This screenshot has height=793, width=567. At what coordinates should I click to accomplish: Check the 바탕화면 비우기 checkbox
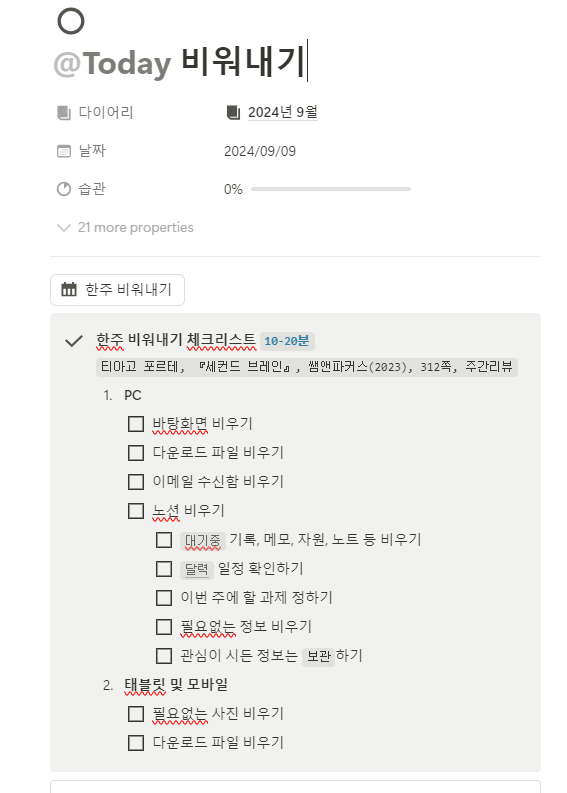136,424
